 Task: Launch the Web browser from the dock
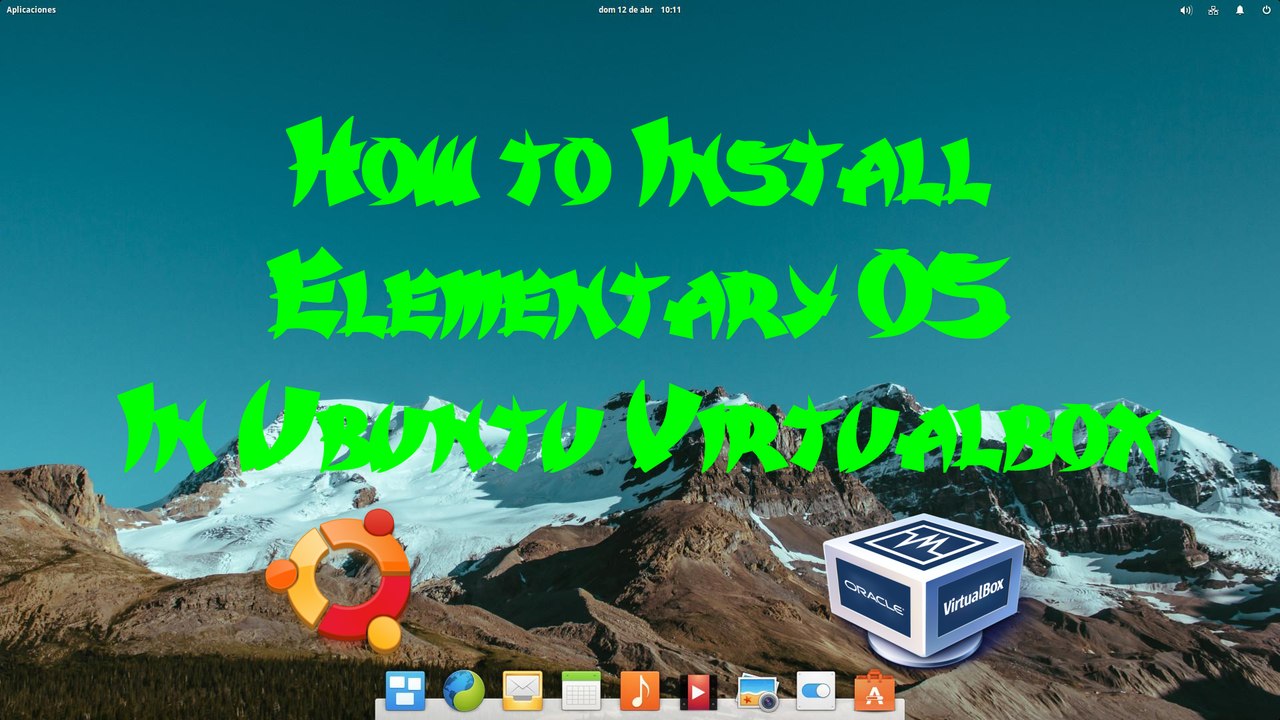pyautogui.click(x=464, y=690)
